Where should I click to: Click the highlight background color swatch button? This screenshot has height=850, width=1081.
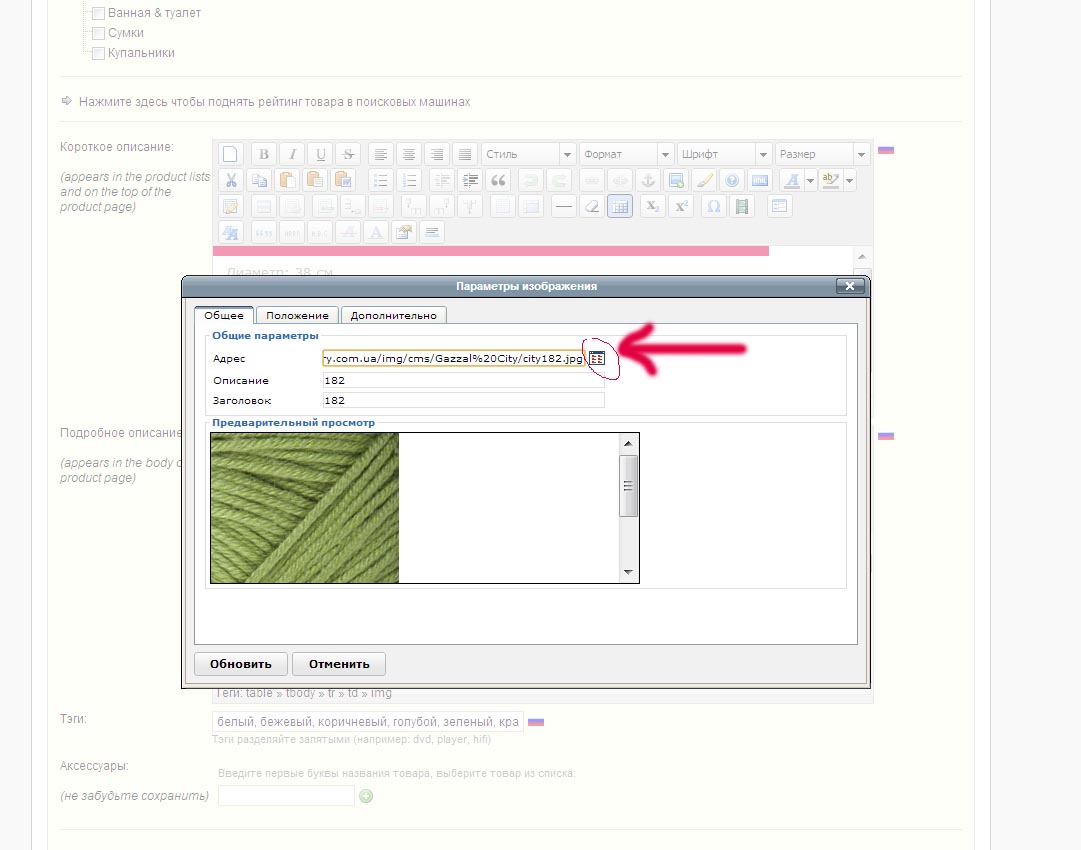pyautogui.click(x=831, y=180)
